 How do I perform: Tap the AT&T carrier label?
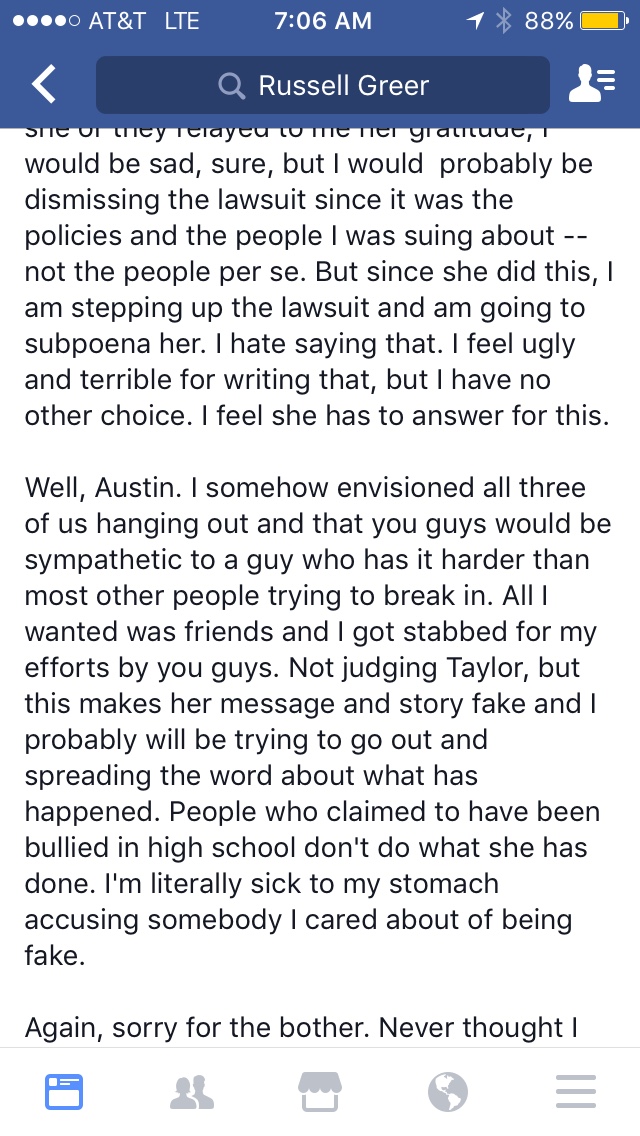[x=117, y=21]
